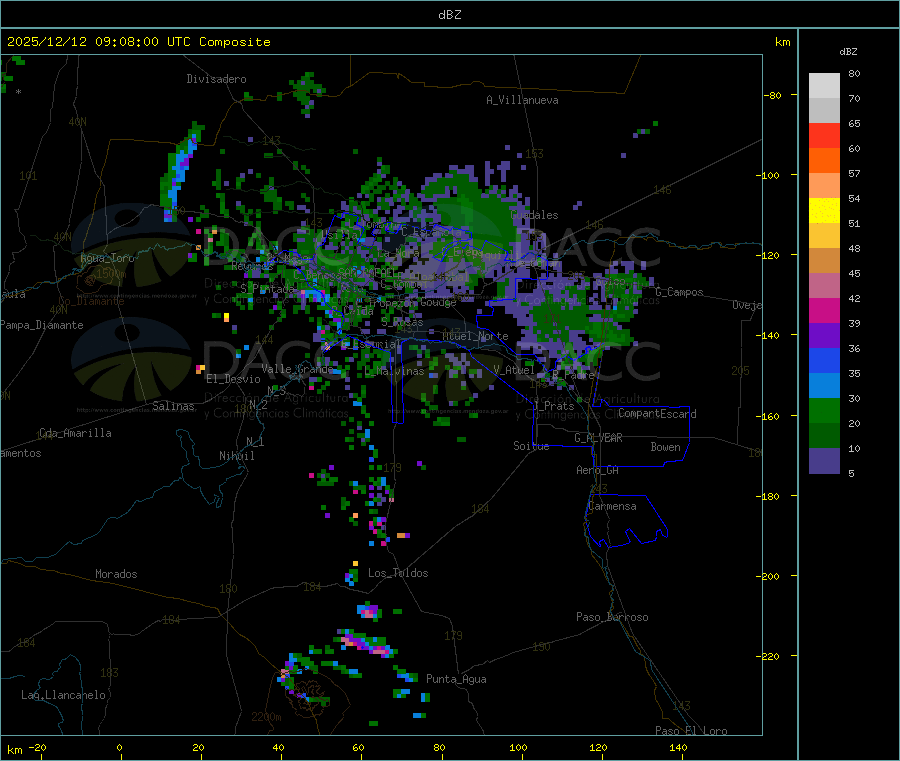
Task: Click the bright yellow 51-54 dBZ legend swatch
Action: point(824,211)
